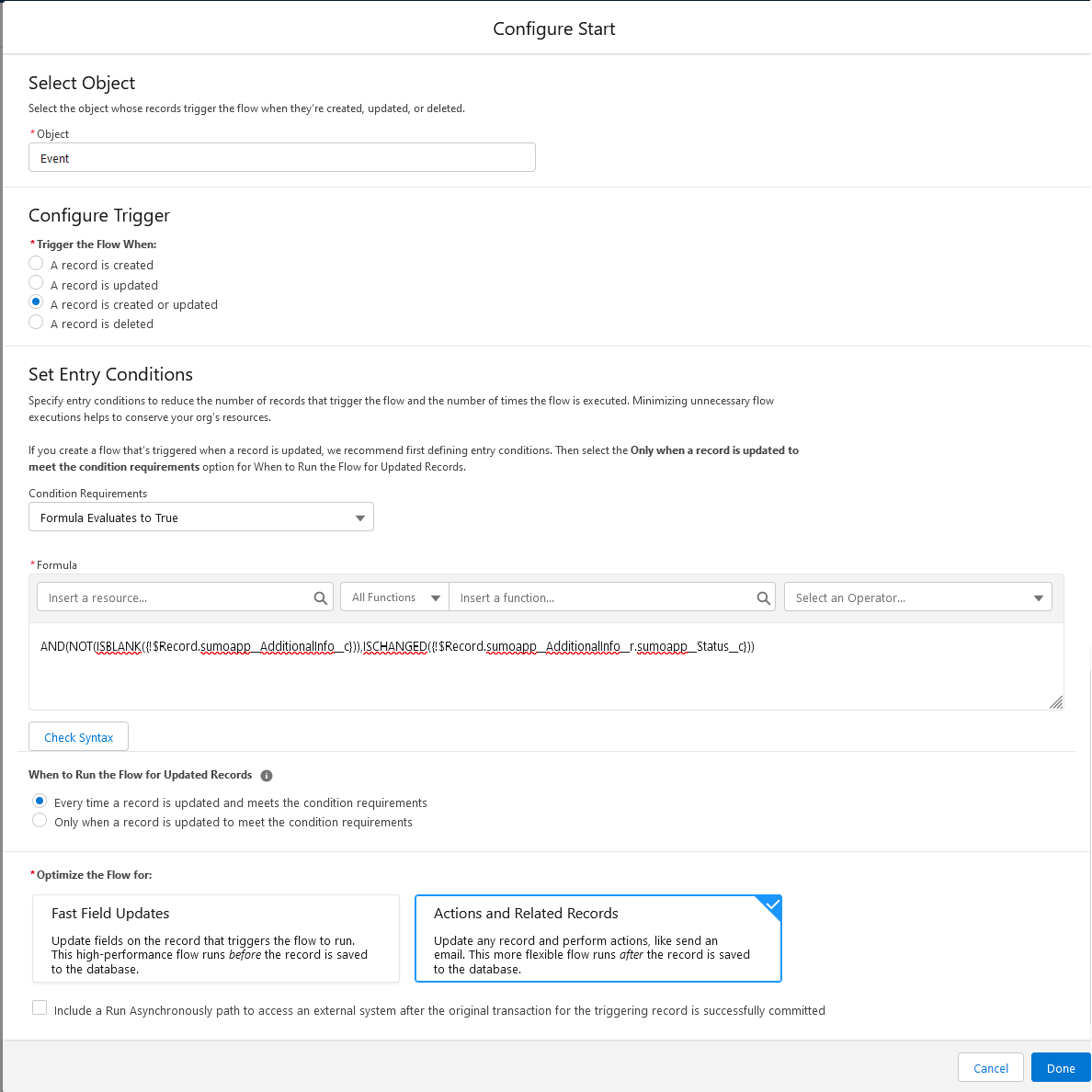
Task: Cancel the Configure Start dialog
Action: pyautogui.click(x=990, y=1068)
